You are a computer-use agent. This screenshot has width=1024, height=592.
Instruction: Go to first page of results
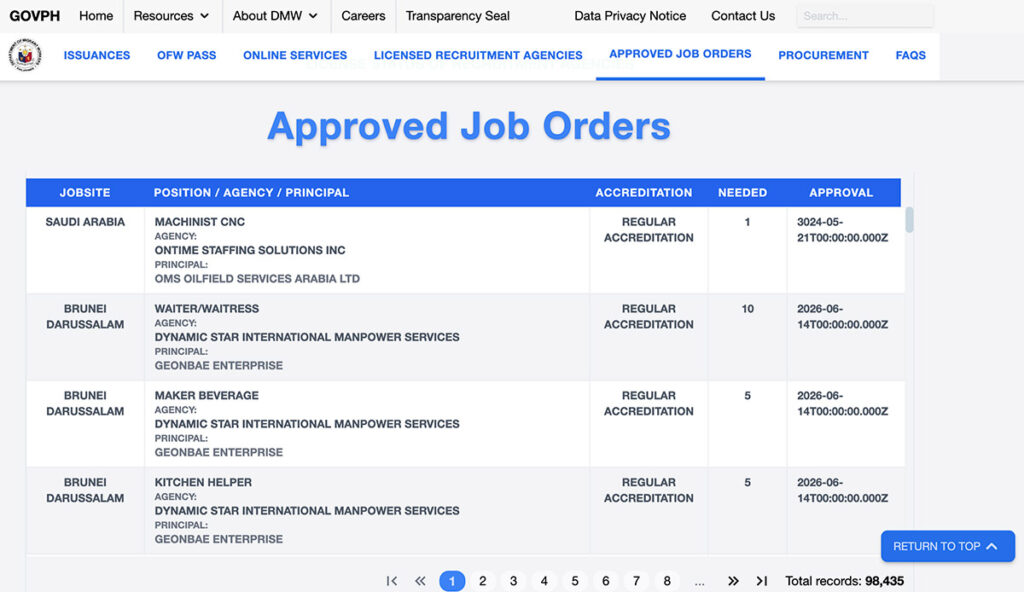point(392,581)
